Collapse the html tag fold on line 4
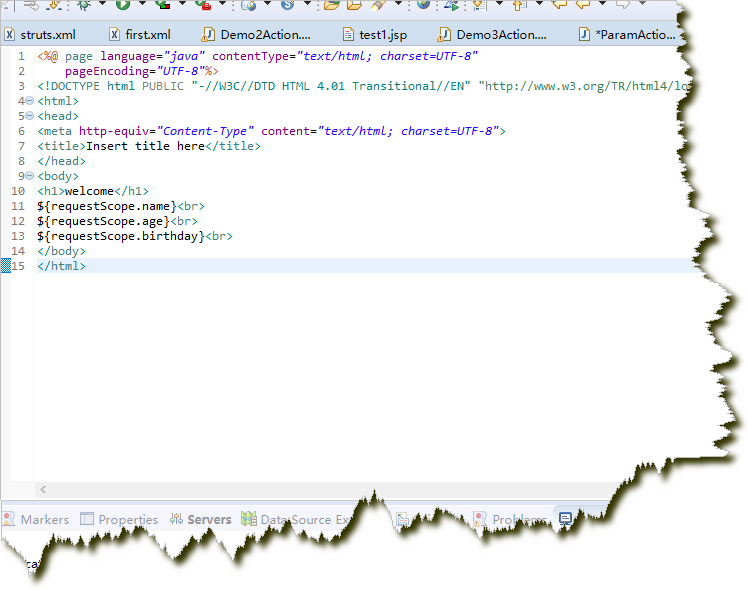 point(30,101)
